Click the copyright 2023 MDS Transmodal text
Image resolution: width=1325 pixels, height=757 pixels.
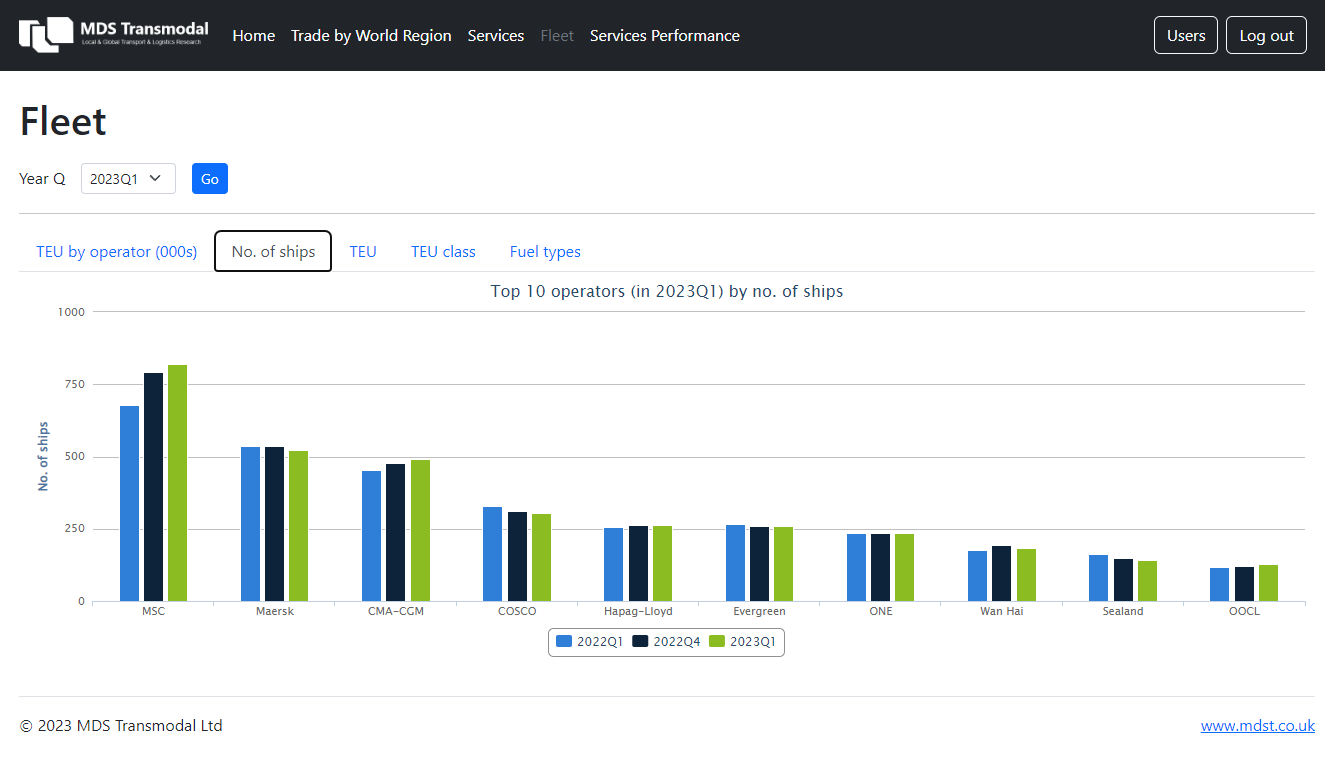tap(121, 726)
